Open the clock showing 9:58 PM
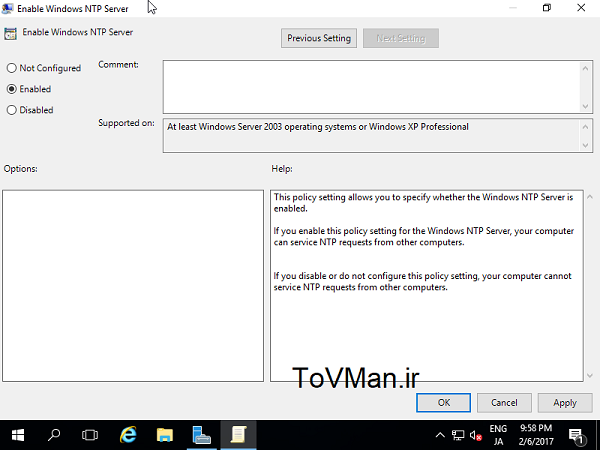Image resolution: width=600 pixels, height=450 pixels. 536,435
